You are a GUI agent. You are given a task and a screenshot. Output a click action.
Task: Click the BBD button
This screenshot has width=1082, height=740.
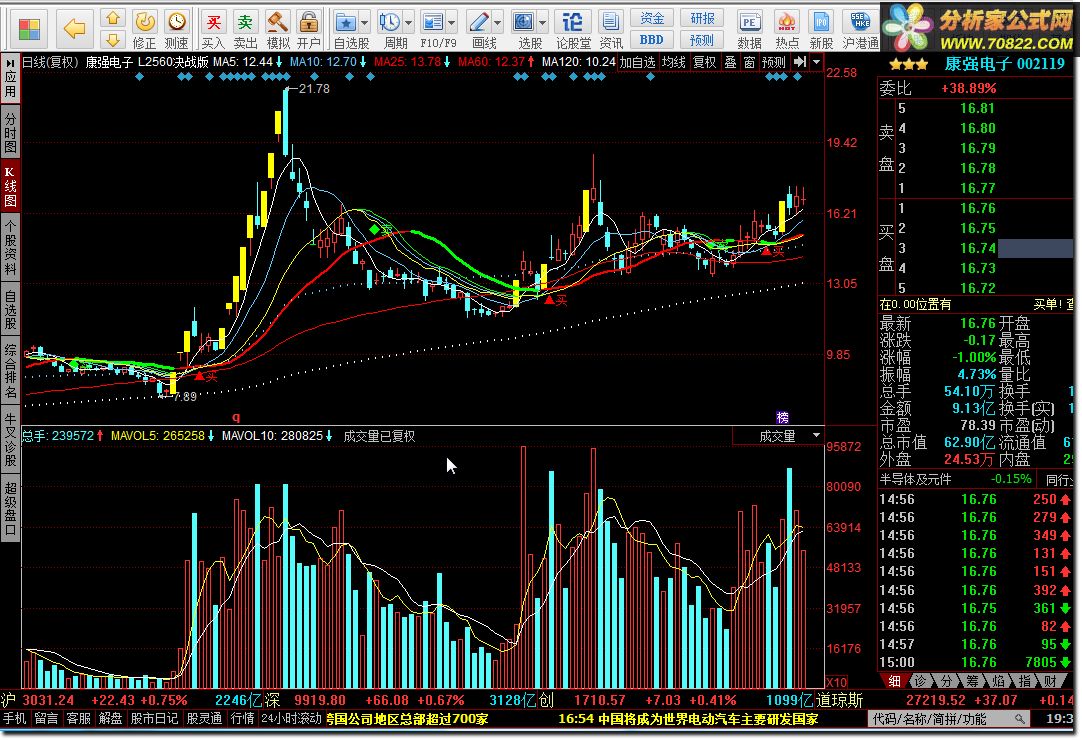(x=652, y=40)
